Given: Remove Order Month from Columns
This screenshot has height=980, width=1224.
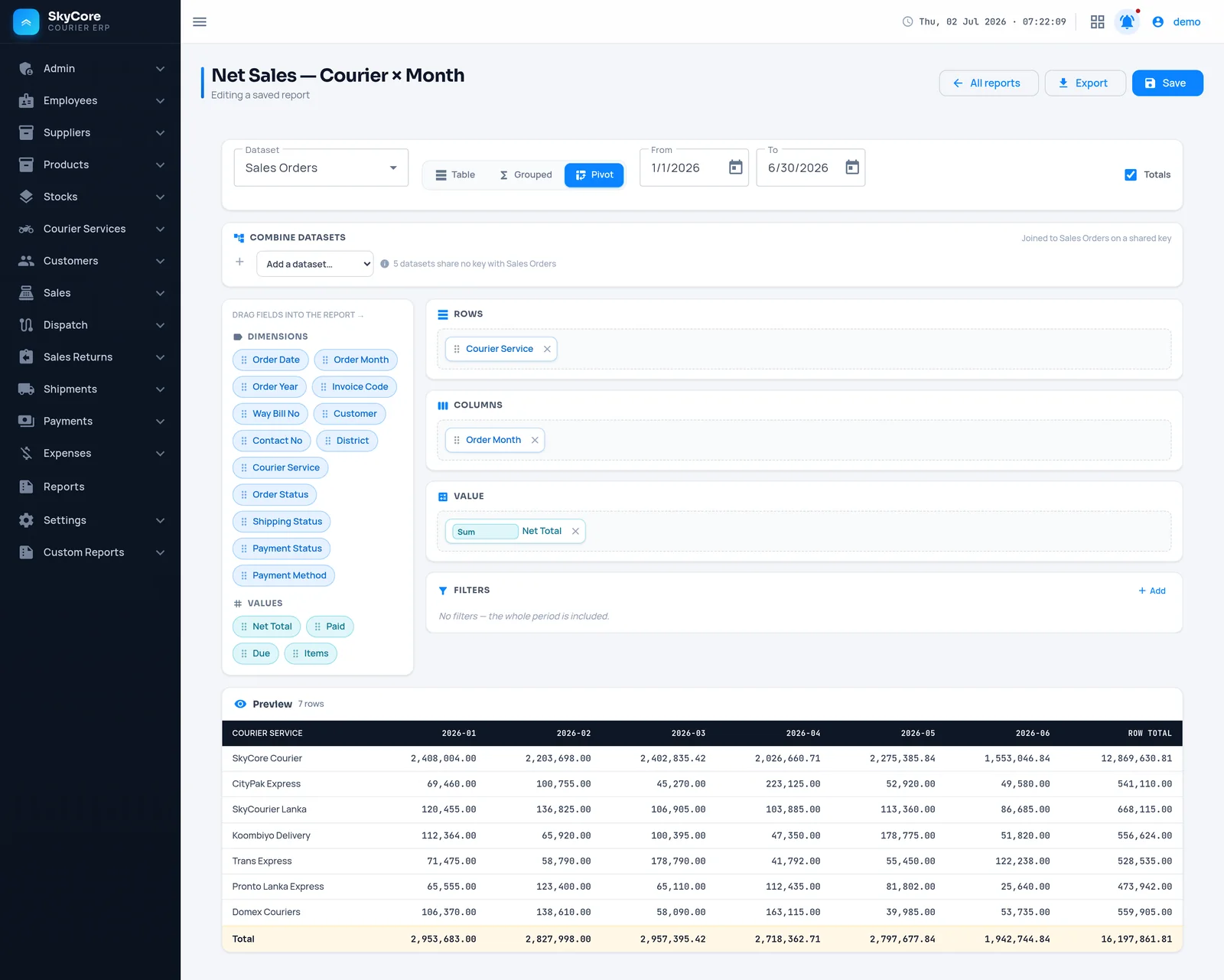Looking at the screenshot, I should click(x=535, y=440).
